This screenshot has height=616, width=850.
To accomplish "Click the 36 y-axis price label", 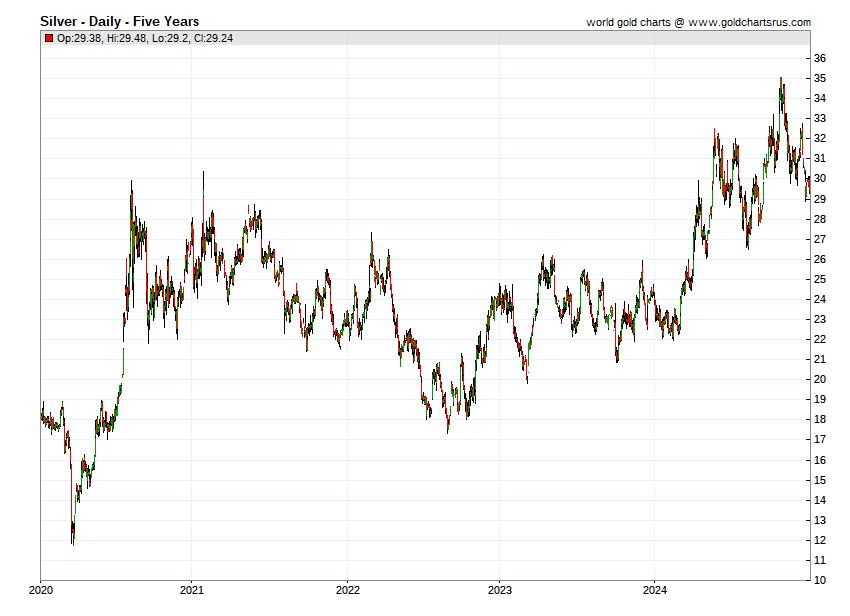I will [820, 58].
